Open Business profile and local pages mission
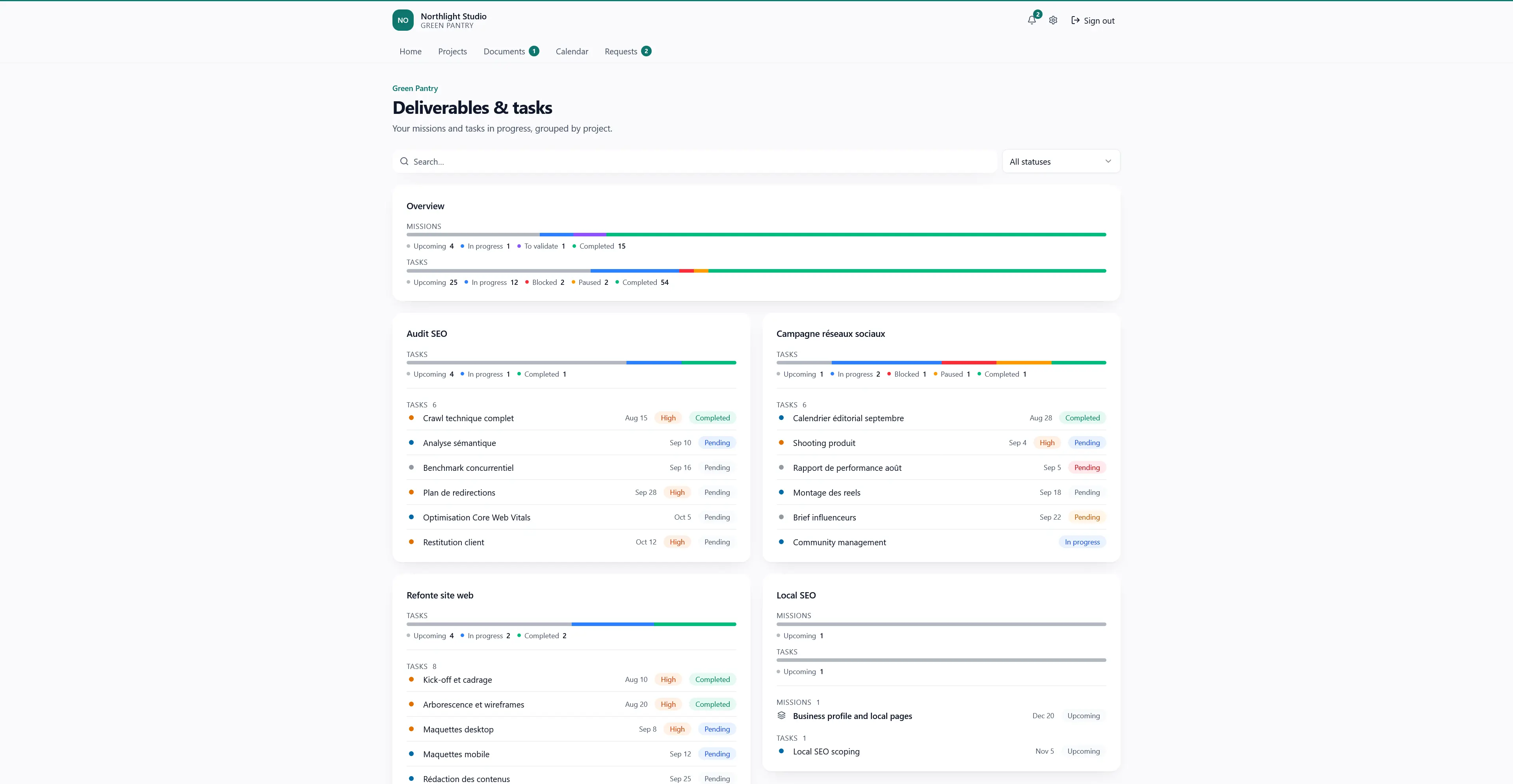Screen dimensions: 1513x784 (941, 716)
